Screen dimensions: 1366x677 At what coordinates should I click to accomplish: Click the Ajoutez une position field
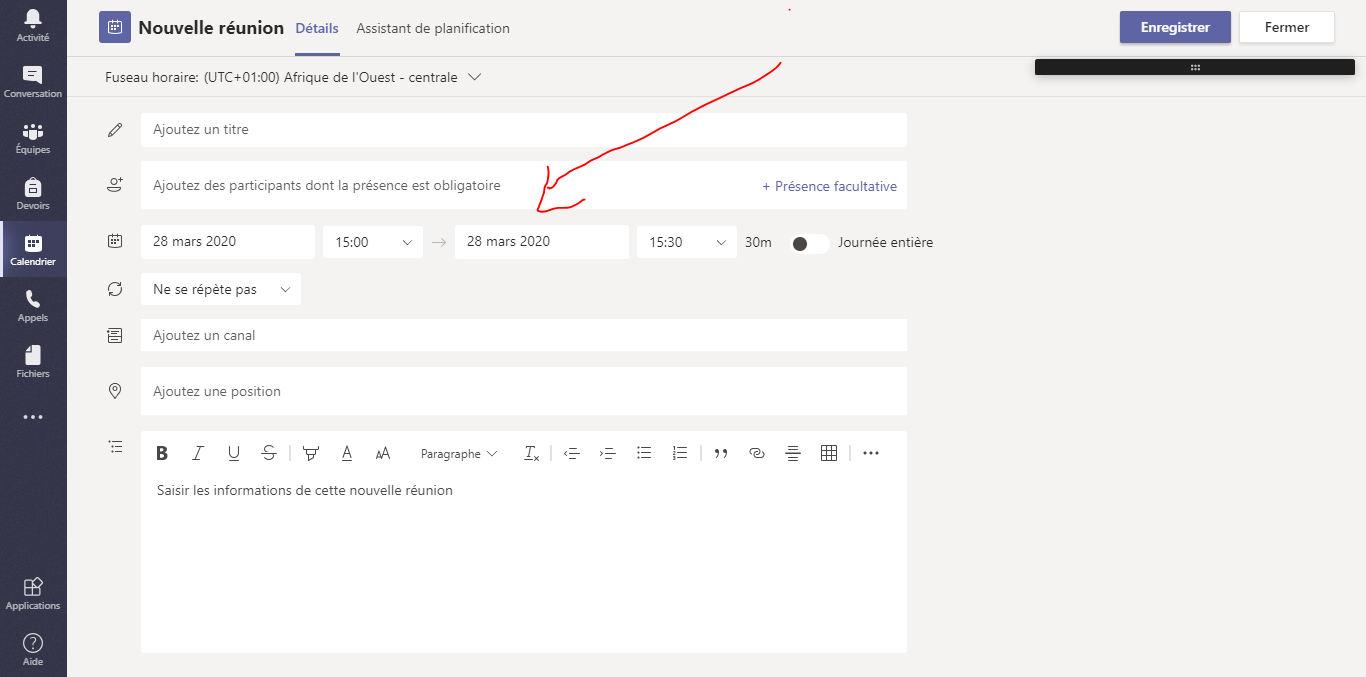pos(524,391)
